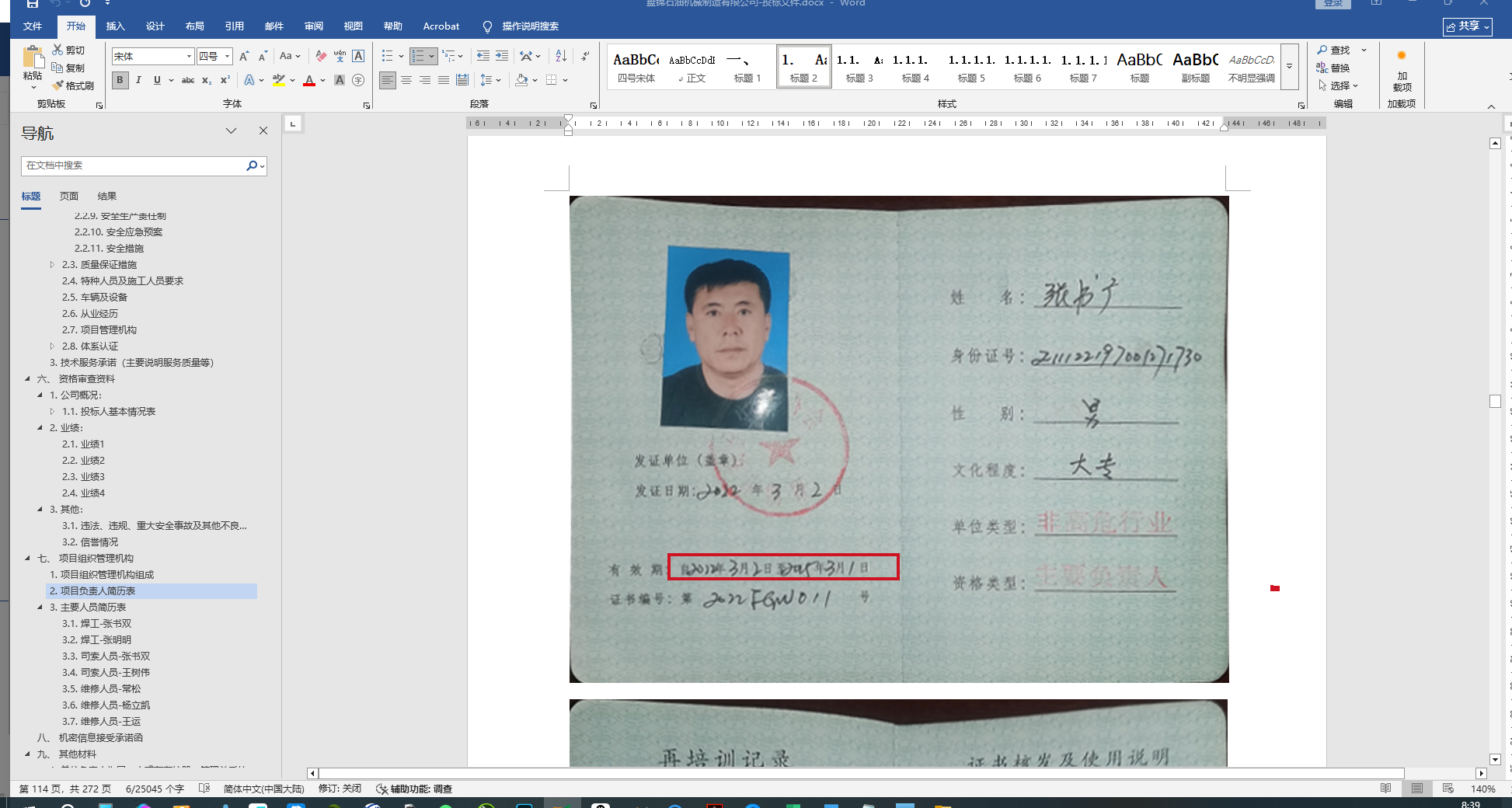Open the borders button in paragraph group
This screenshot has height=808, width=1512.
tap(552, 80)
